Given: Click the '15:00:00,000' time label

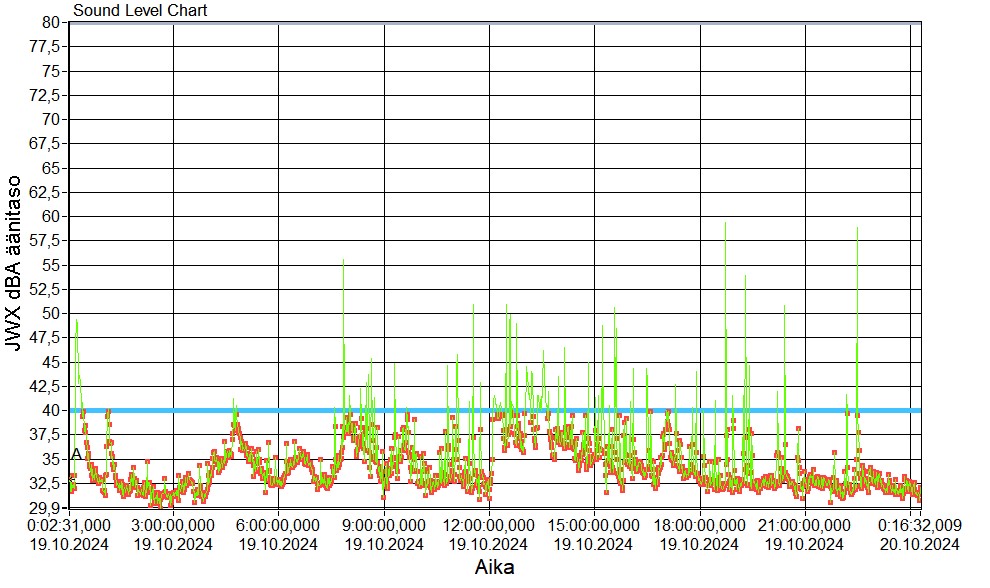Looking at the screenshot, I should click(593, 525).
